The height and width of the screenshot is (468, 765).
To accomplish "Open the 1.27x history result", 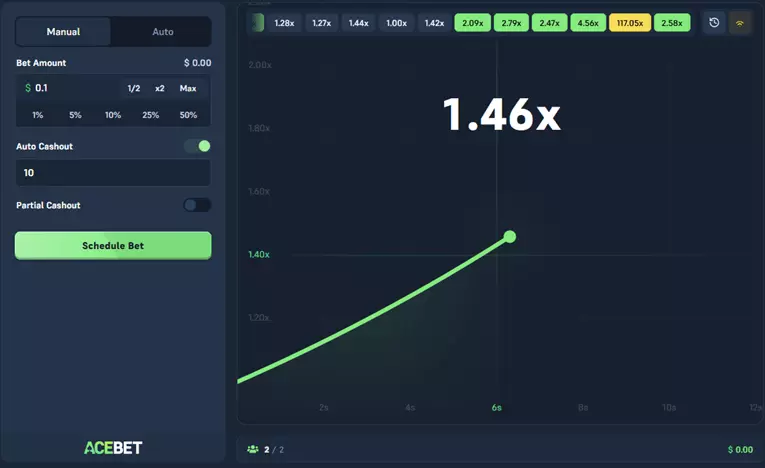I will click(322, 23).
